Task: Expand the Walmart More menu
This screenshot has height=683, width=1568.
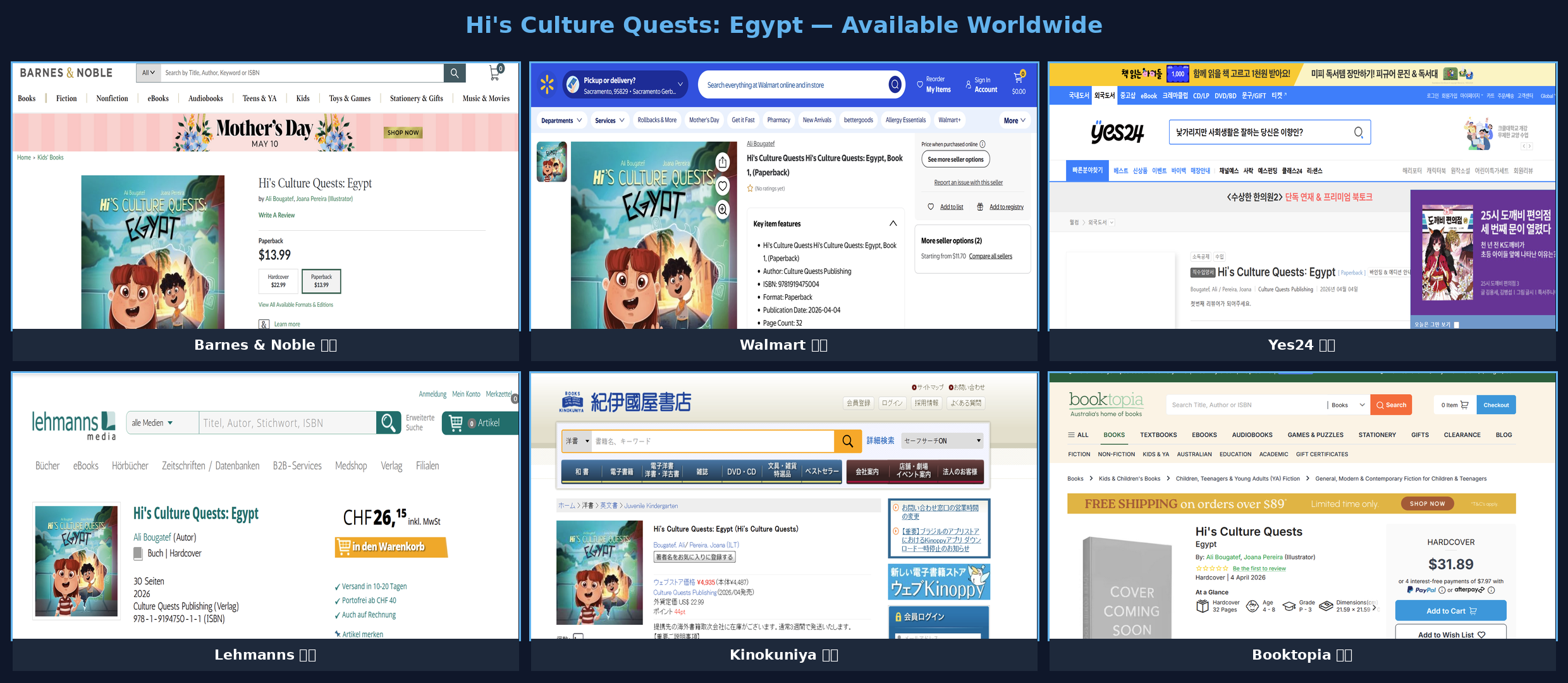Action: [x=1014, y=120]
